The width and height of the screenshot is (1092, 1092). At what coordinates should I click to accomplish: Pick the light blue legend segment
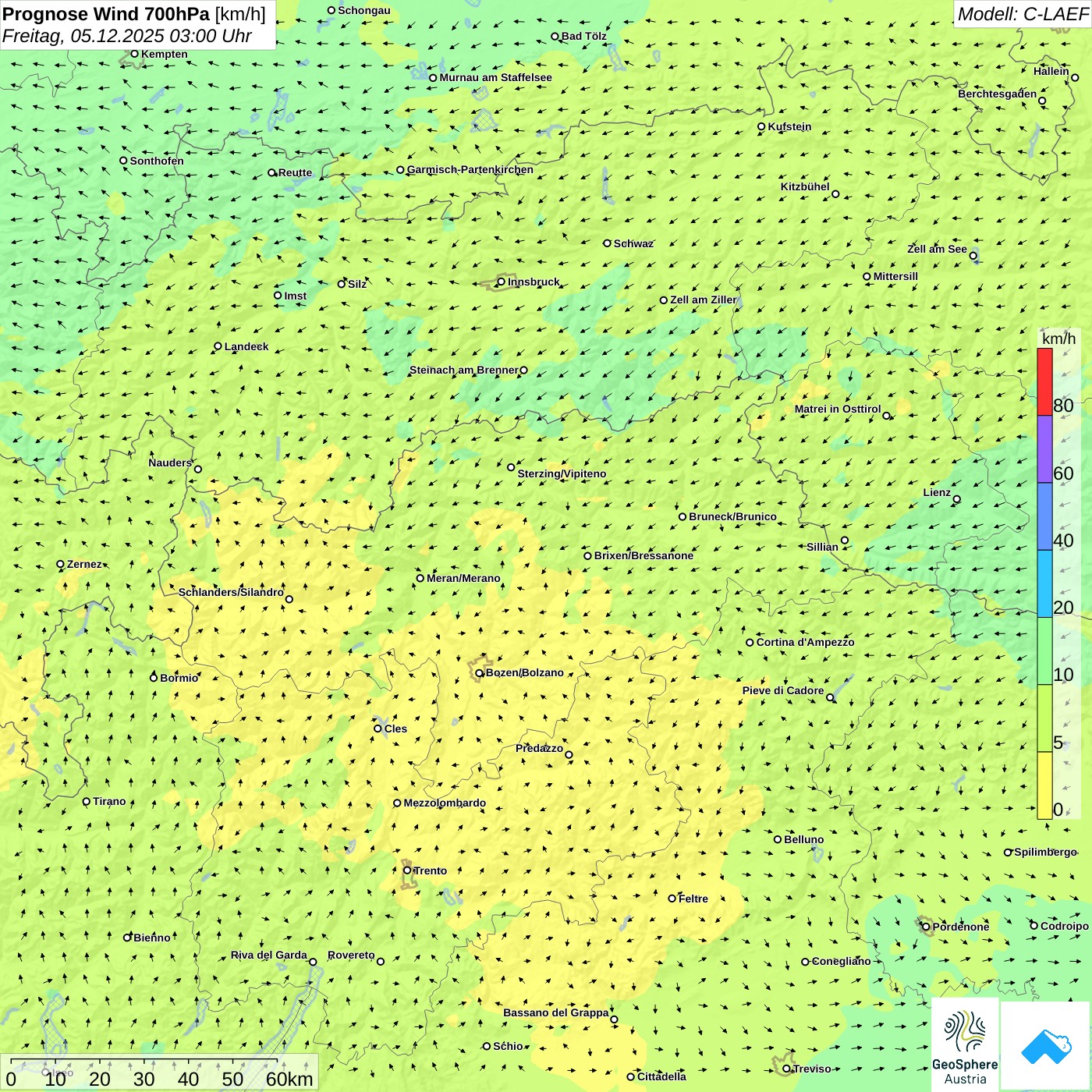point(1044,584)
